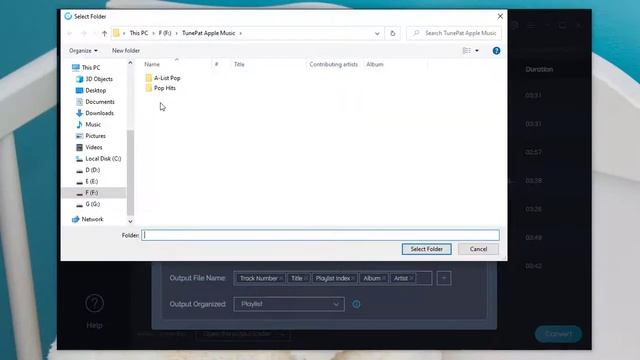640x360 pixels.
Task: Open Local Disk (C:) in sidebar
Action: [98, 159]
